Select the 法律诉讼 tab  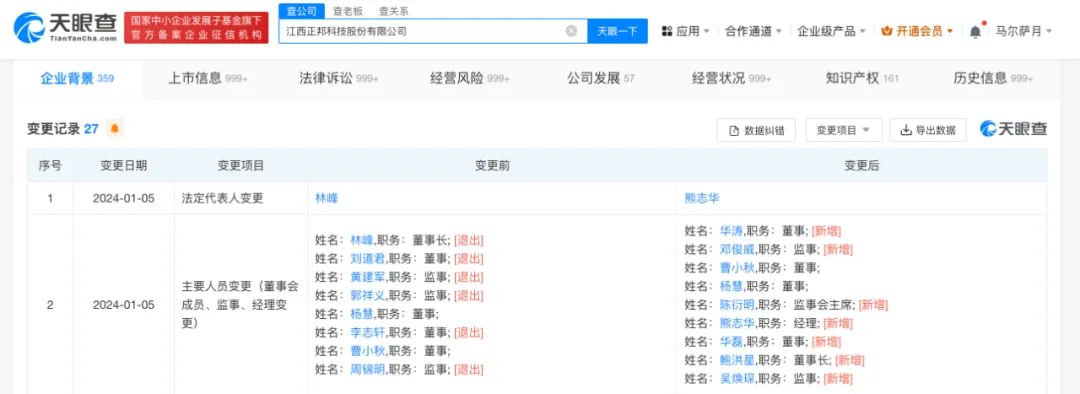(339, 79)
